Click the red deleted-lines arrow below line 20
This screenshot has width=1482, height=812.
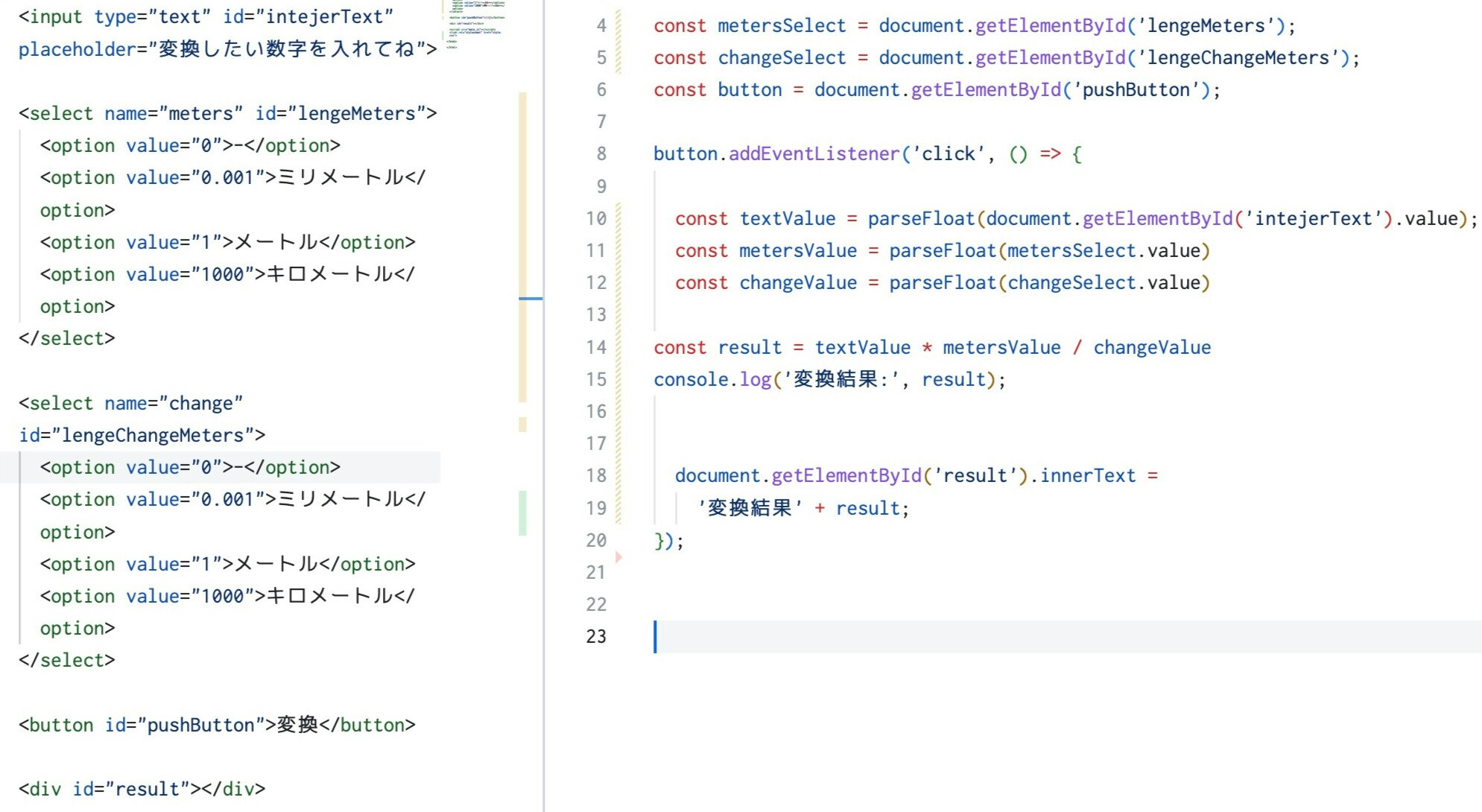618,556
